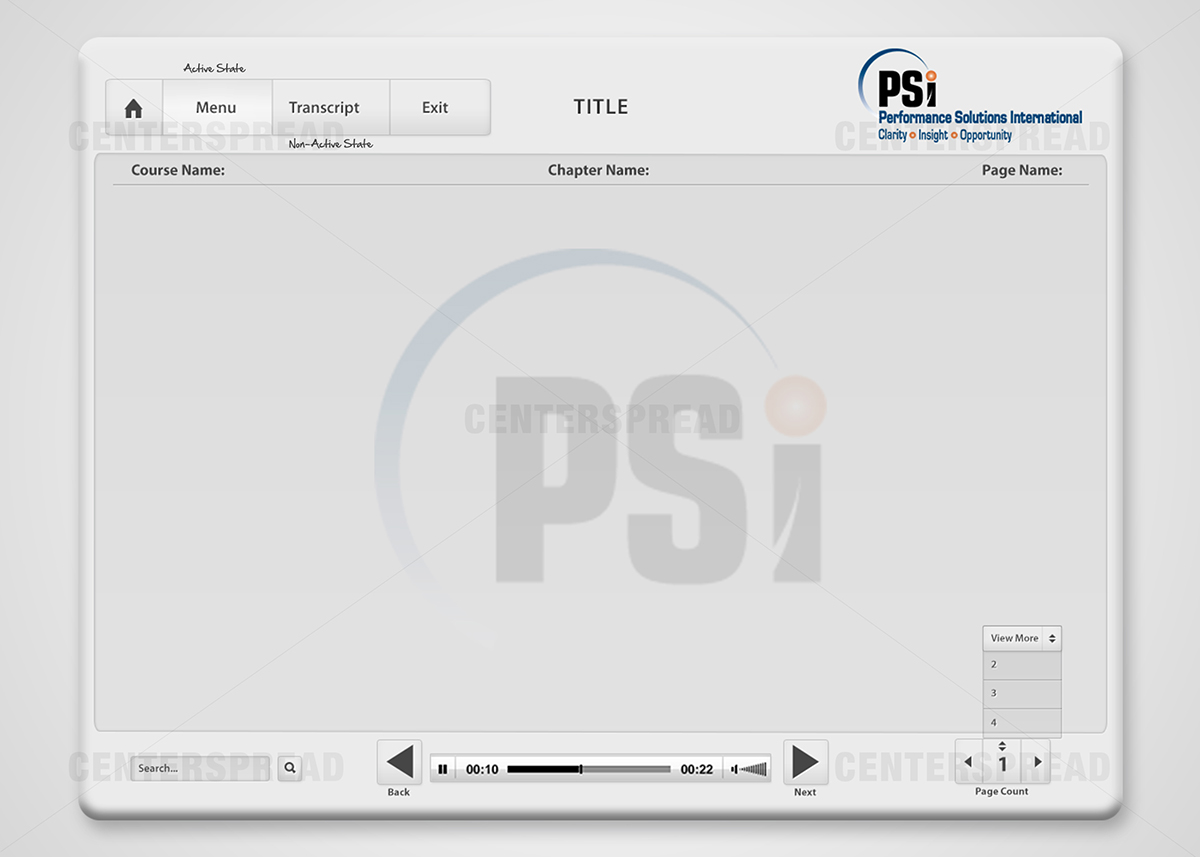This screenshot has width=1200, height=857.
Task: Select page 3 in dropdown list
Action: [x=1022, y=694]
